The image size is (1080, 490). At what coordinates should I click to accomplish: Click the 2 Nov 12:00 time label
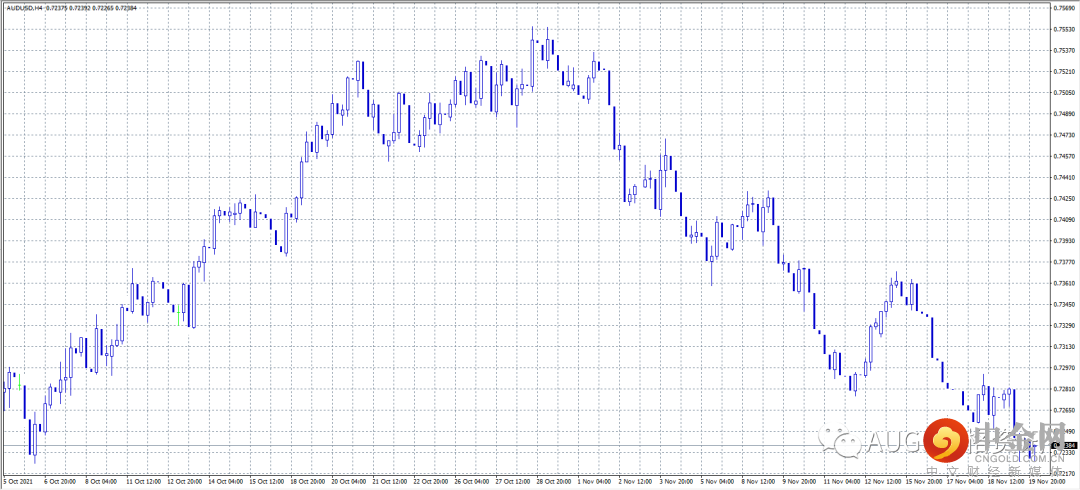[x=636, y=482]
